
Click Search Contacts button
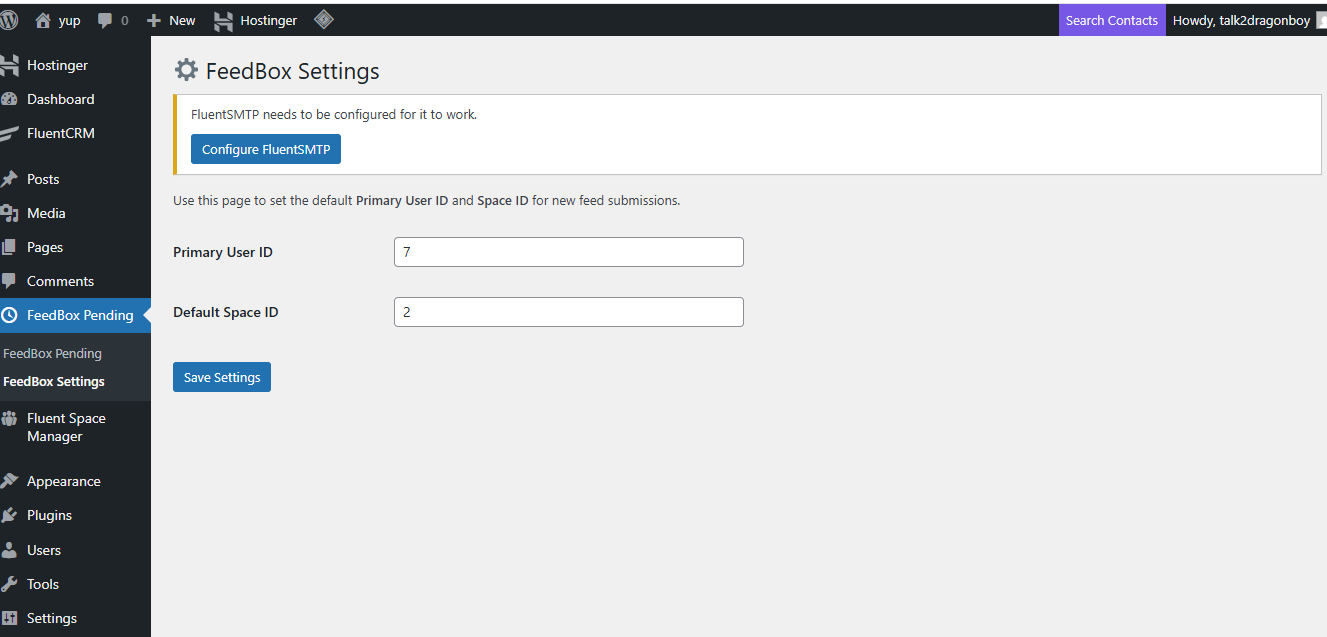coord(1112,20)
